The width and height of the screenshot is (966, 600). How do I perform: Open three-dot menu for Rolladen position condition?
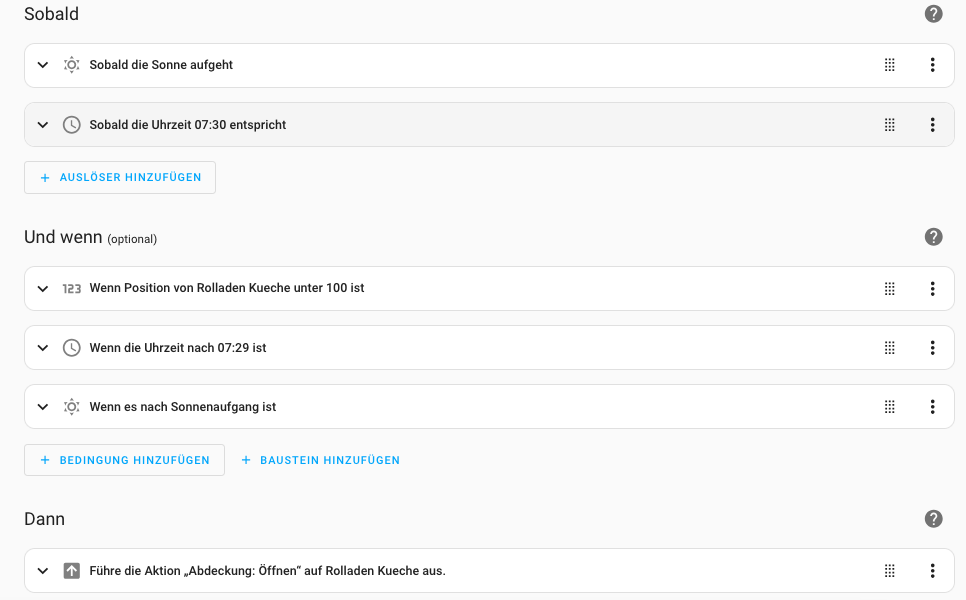pyautogui.click(x=932, y=289)
